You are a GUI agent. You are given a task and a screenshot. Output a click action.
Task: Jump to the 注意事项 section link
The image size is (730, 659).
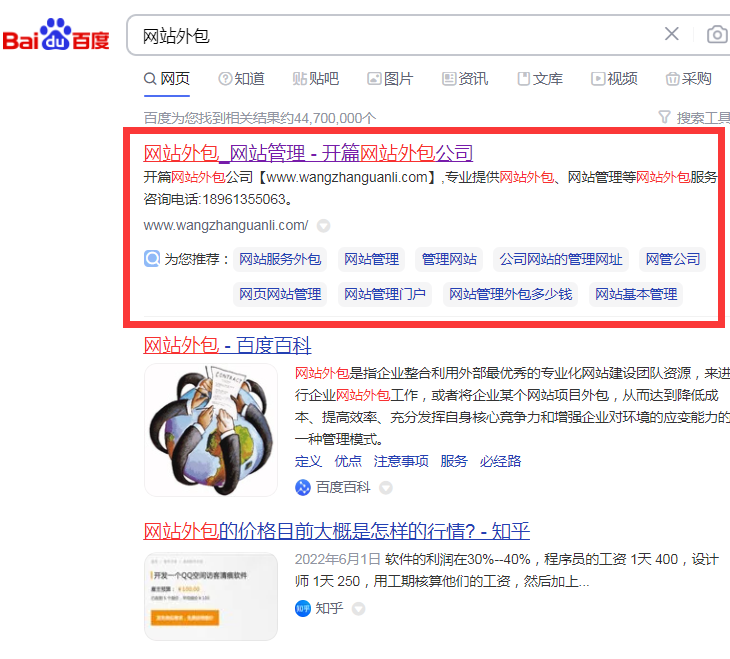coord(401,461)
